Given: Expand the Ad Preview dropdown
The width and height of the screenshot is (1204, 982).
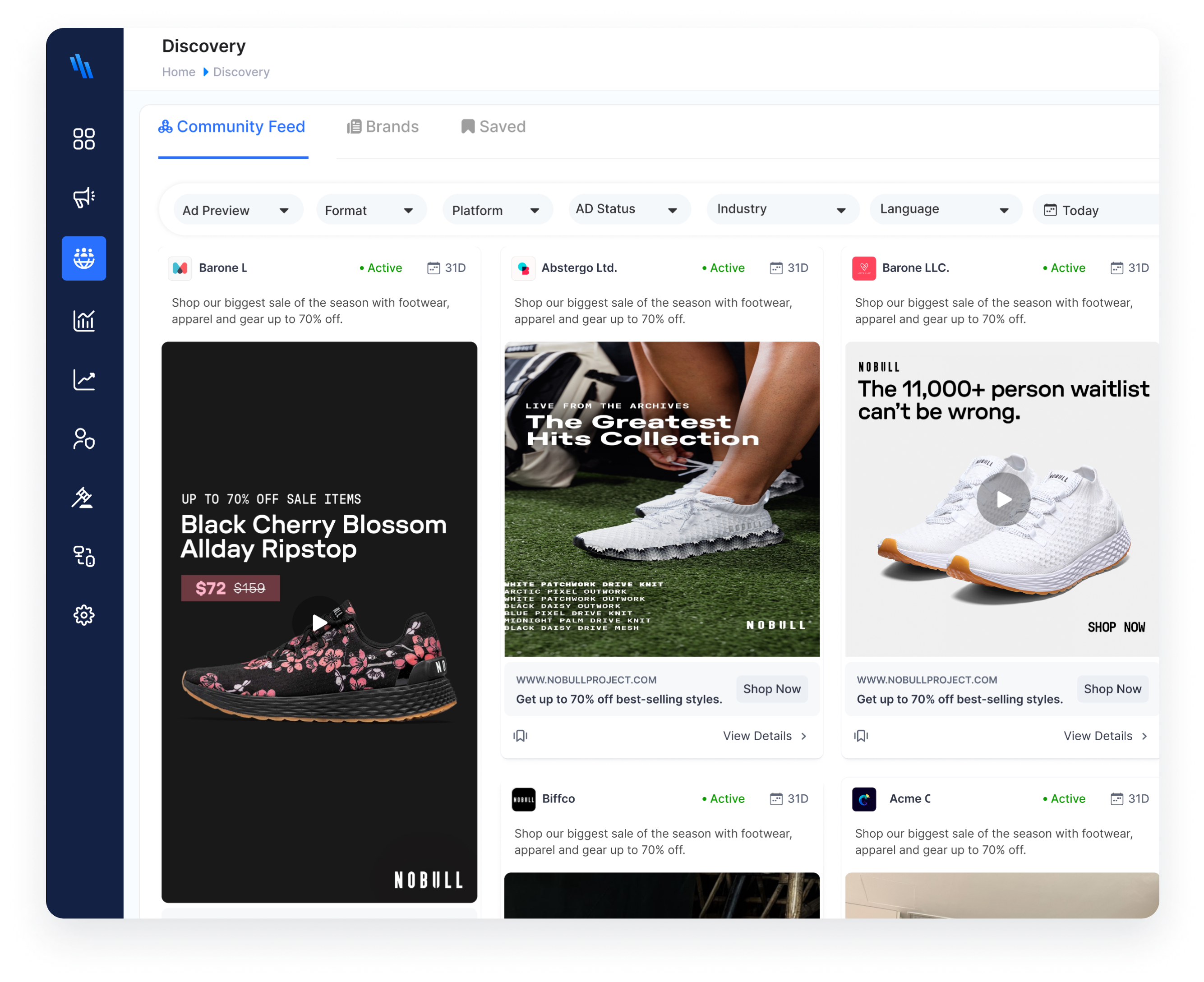Looking at the screenshot, I should [x=238, y=210].
